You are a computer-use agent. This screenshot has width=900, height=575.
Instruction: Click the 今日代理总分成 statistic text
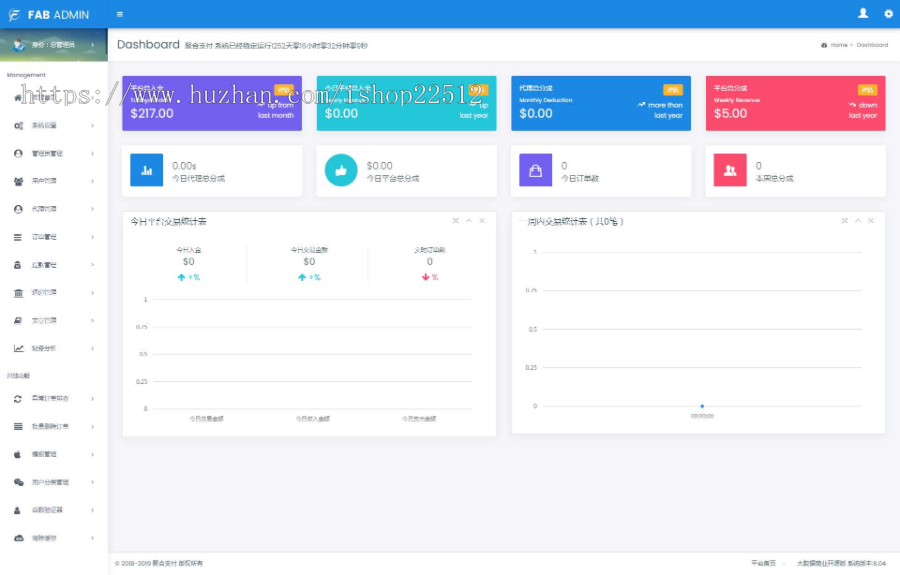click(x=199, y=178)
